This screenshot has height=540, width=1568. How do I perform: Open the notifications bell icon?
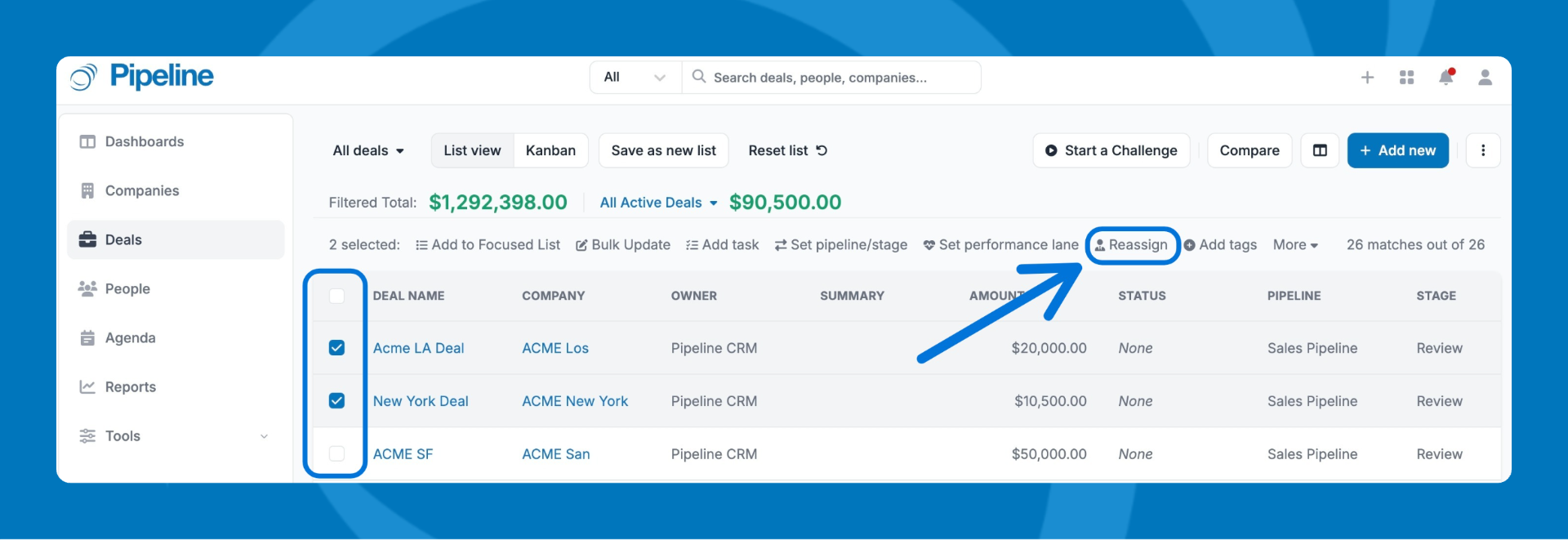pos(1445,78)
